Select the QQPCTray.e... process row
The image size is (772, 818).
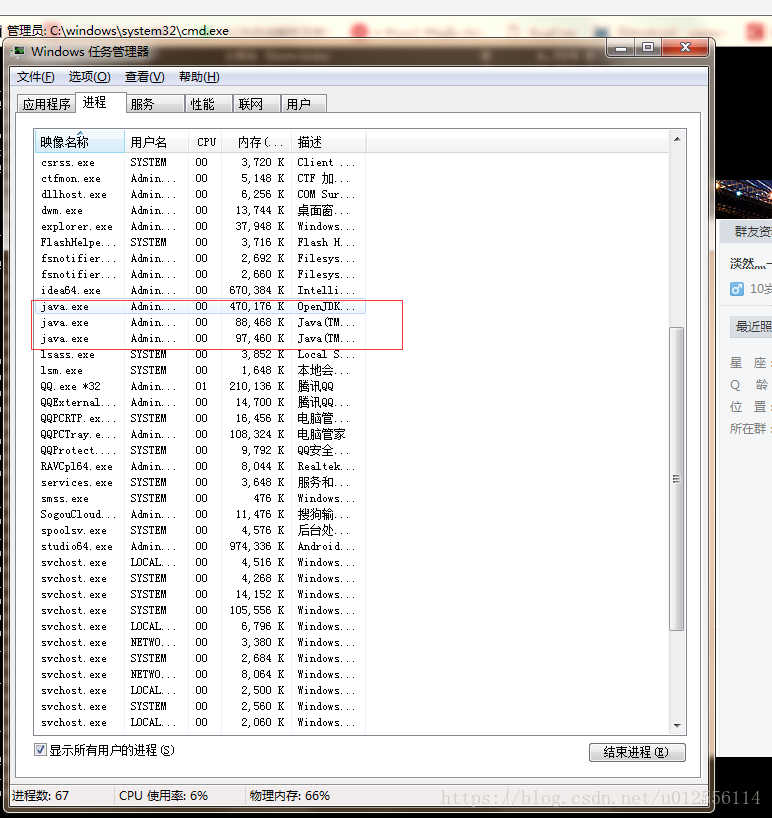[x=200, y=435]
